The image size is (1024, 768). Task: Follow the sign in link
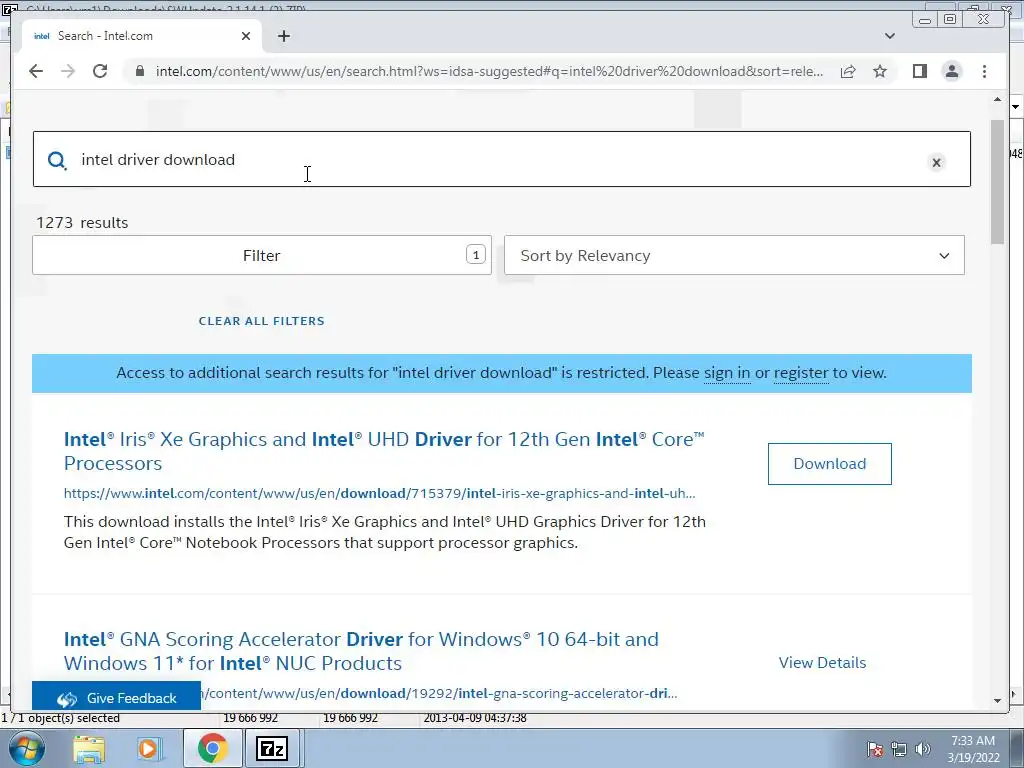pos(727,373)
